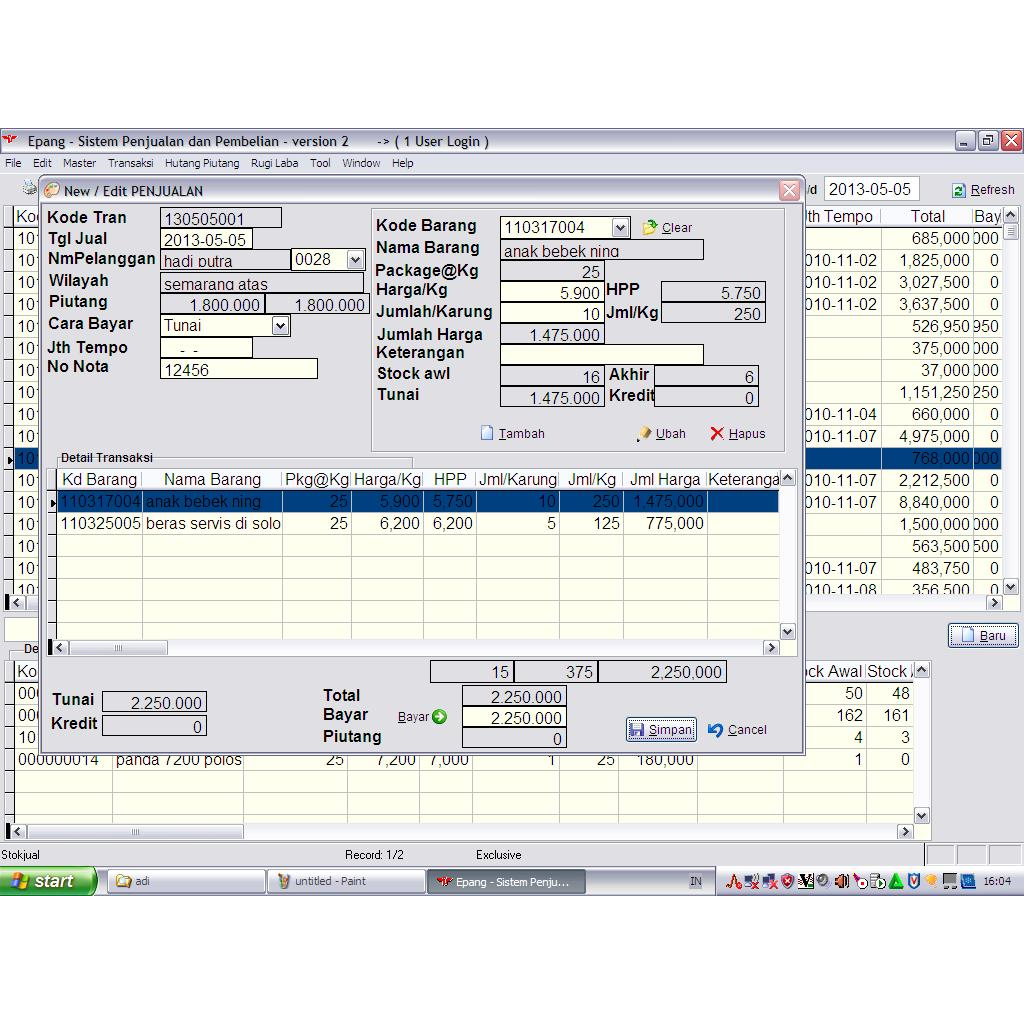Image resolution: width=1024 pixels, height=1024 pixels.
Task: Select the row for beras servis di solo
Action: [x=418, y=523]
